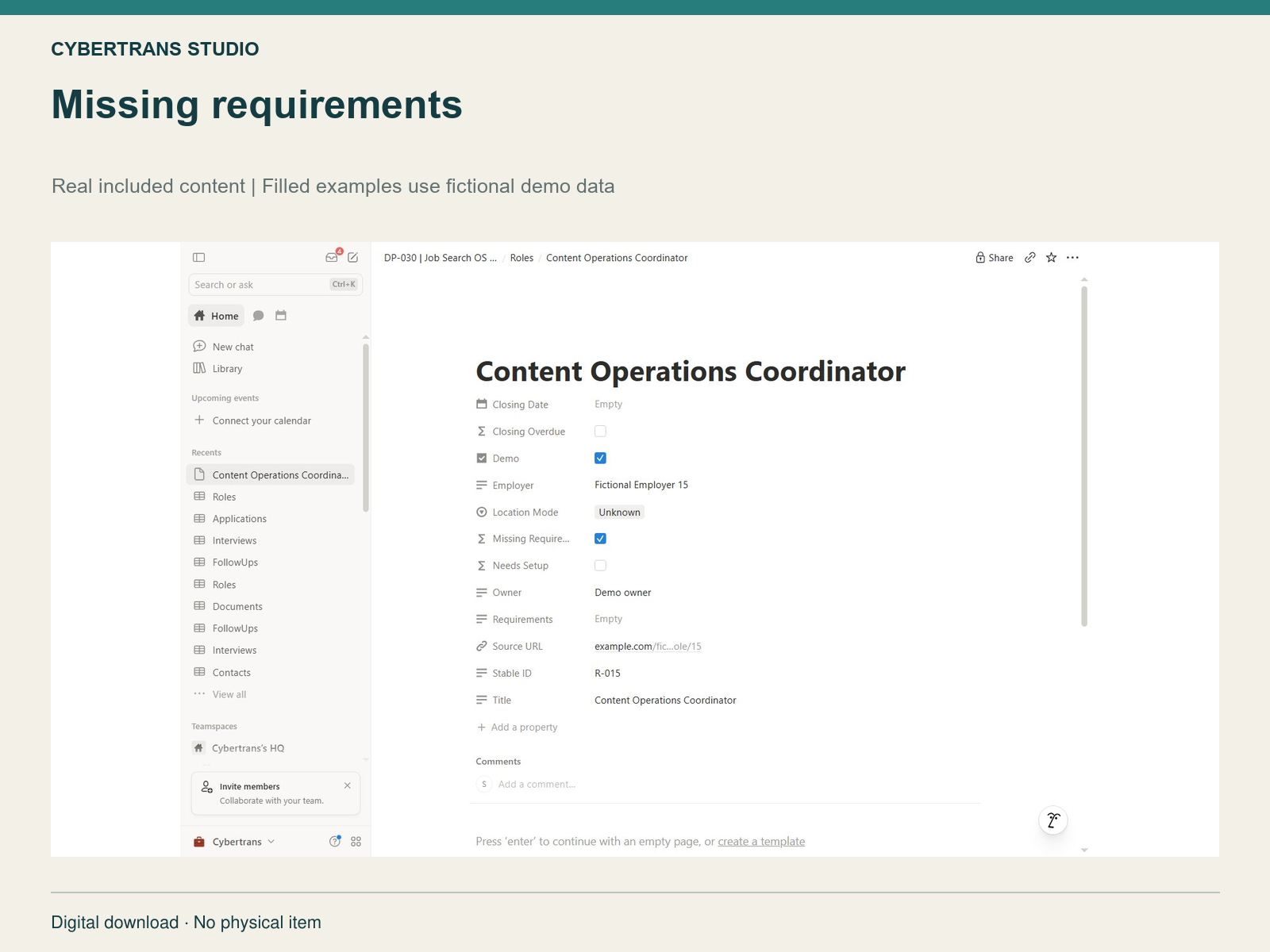Click the plus icon to connect your calendar
This screenshot has height=952, width=1270.
pos(199,420)
